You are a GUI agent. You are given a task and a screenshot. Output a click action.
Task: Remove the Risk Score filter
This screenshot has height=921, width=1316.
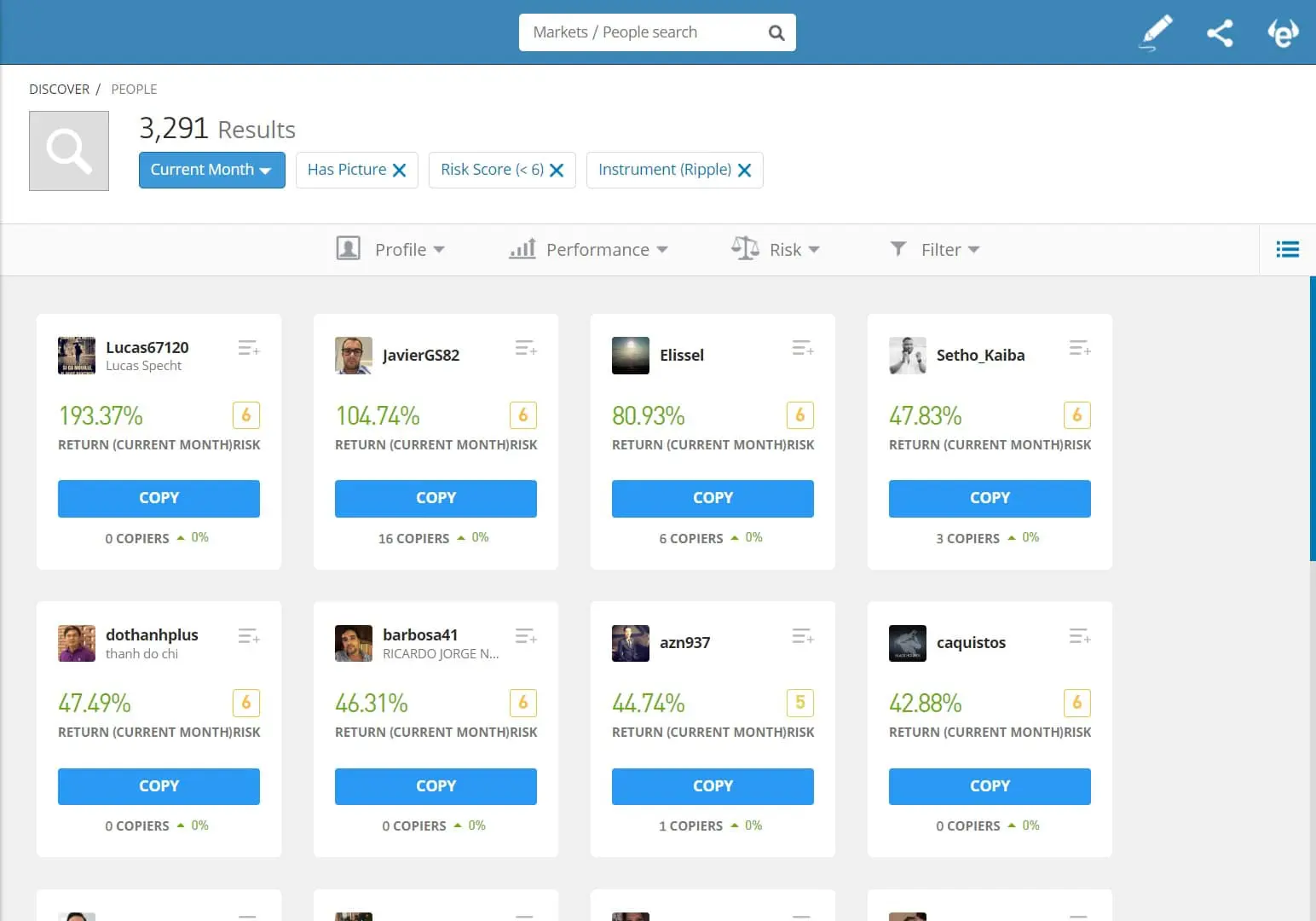pos(557,170)
